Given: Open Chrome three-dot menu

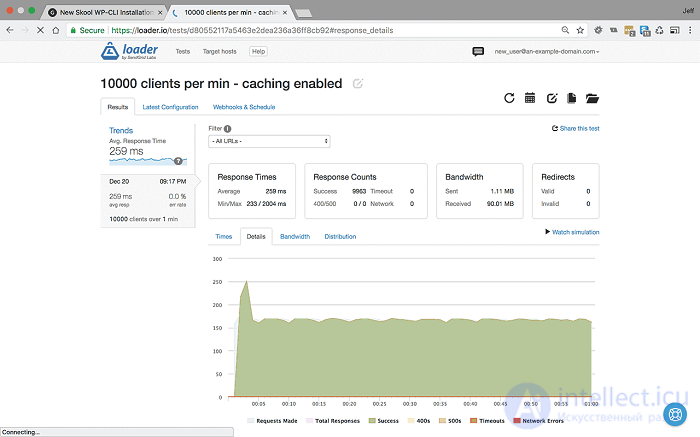Looking at the screenshot, I should (x=690, y=30).
